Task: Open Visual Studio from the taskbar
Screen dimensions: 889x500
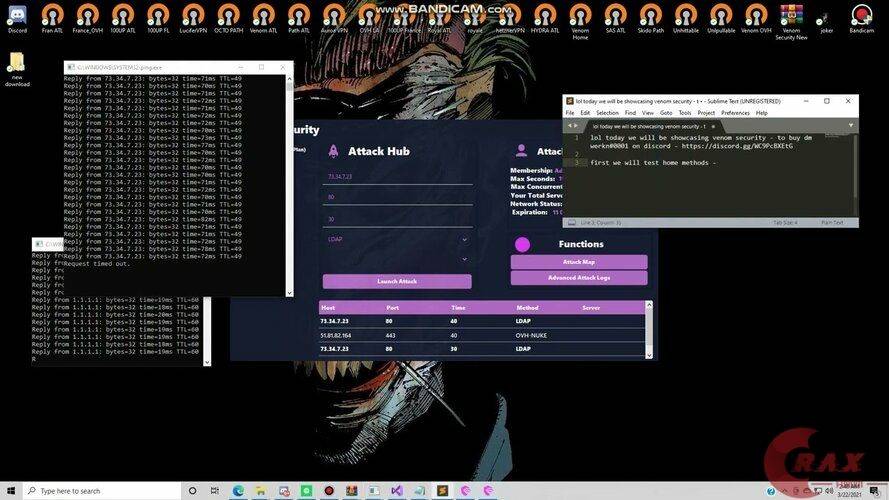Action: click(x=397, y=490)
